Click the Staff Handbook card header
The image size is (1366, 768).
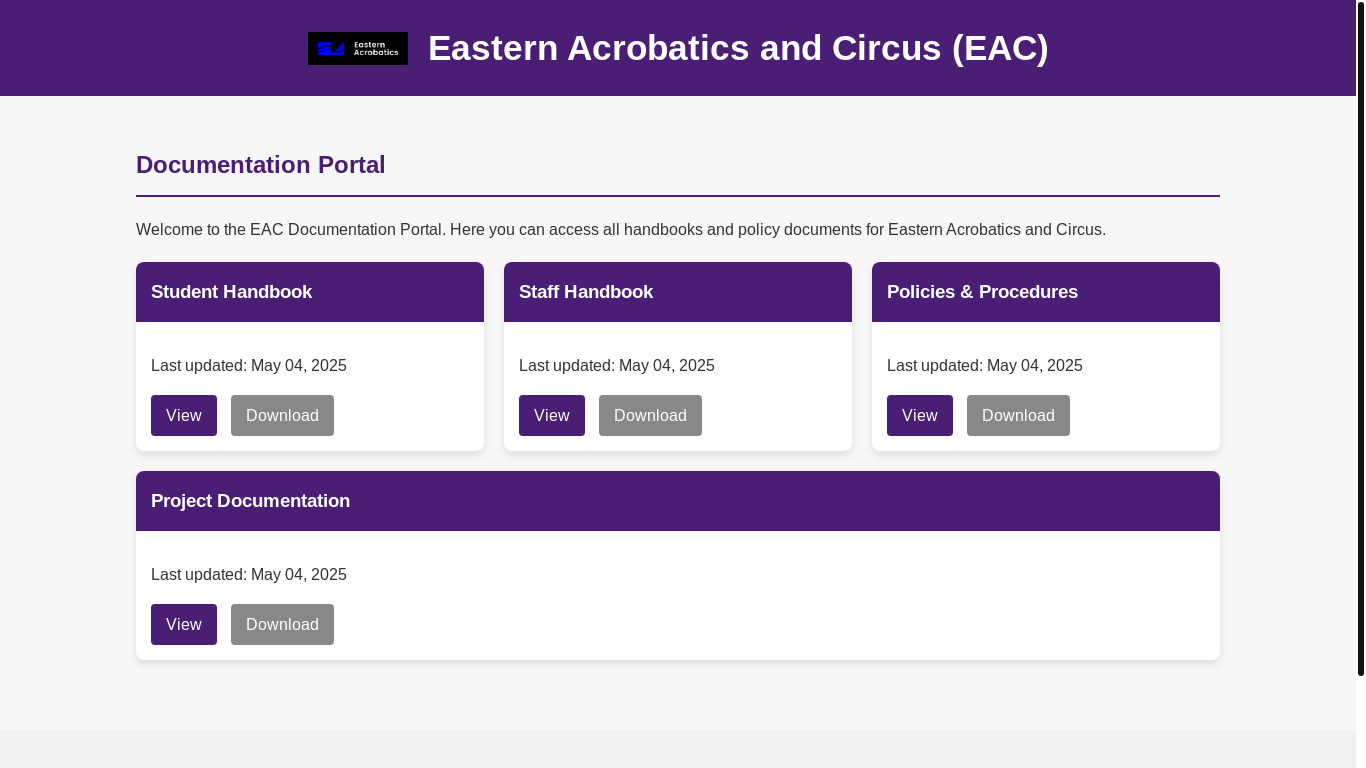pyautogui.click(x=678, y=292)
